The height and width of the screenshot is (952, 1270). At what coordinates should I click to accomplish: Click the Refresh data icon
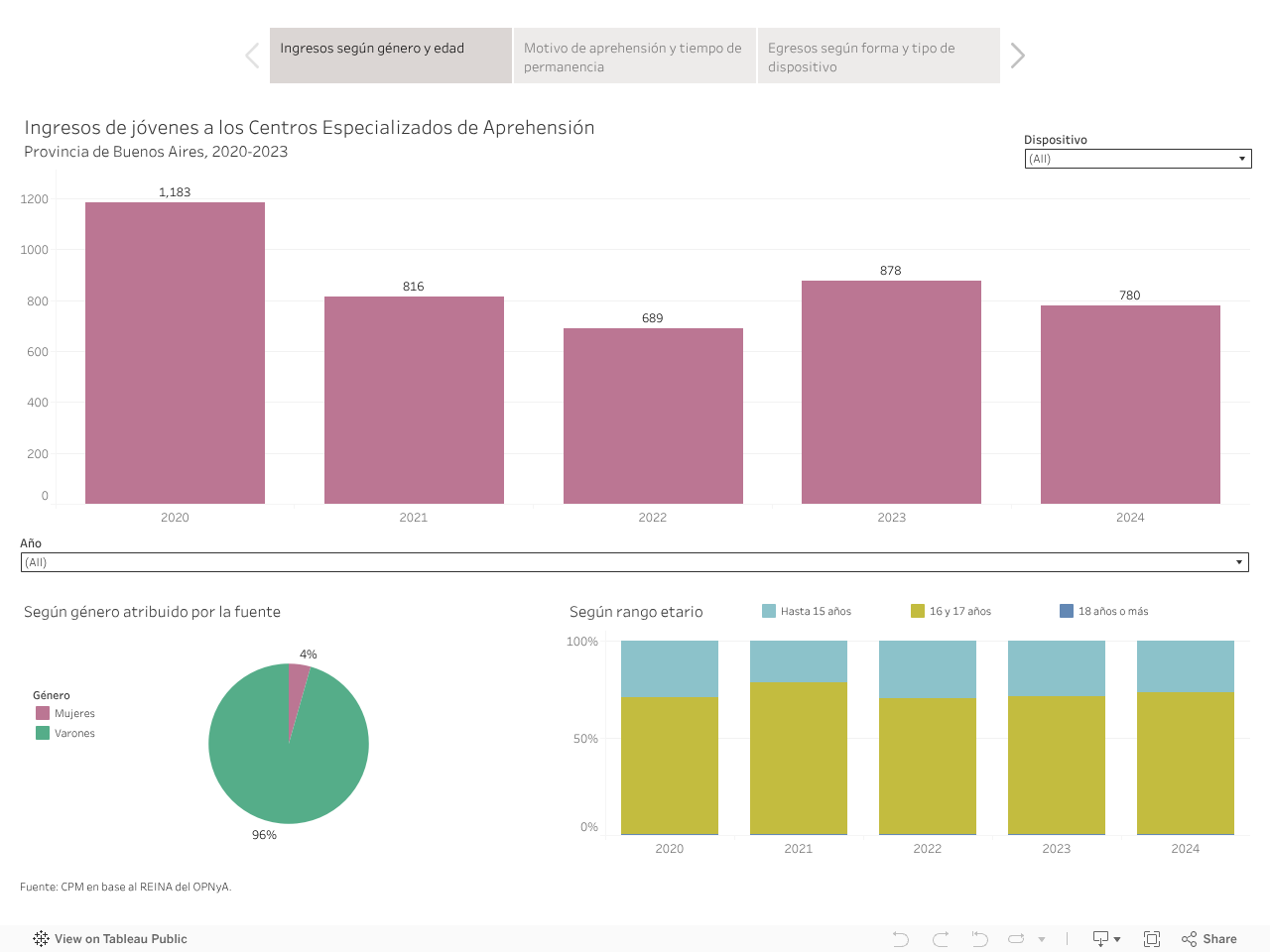coord(1017,939)
